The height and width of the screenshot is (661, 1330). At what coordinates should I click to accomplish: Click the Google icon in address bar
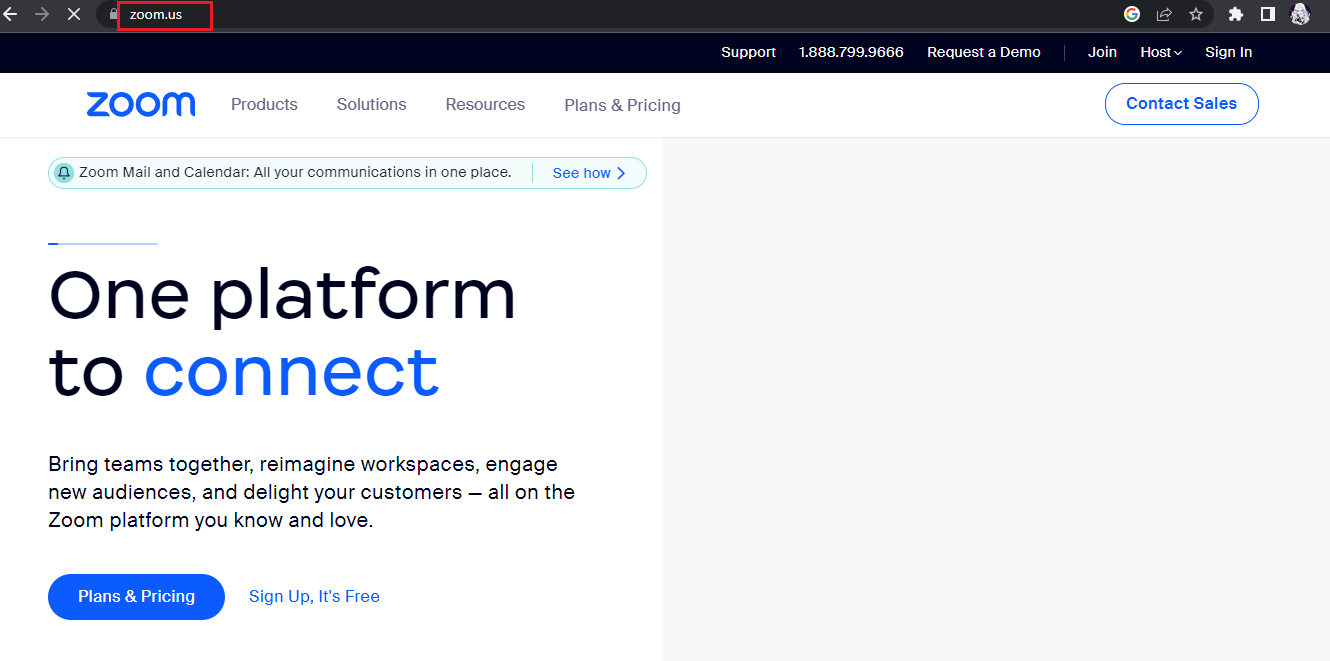(1132, 14)
